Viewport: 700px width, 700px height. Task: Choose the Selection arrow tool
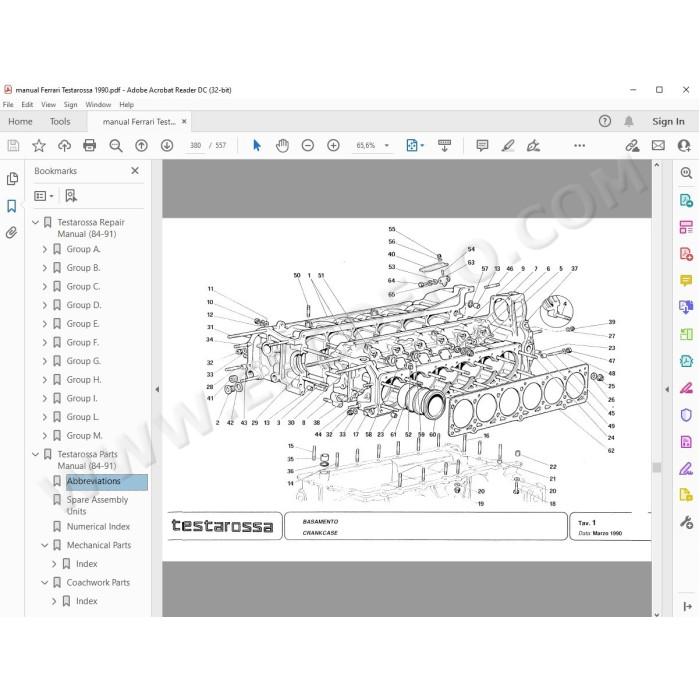257,146
